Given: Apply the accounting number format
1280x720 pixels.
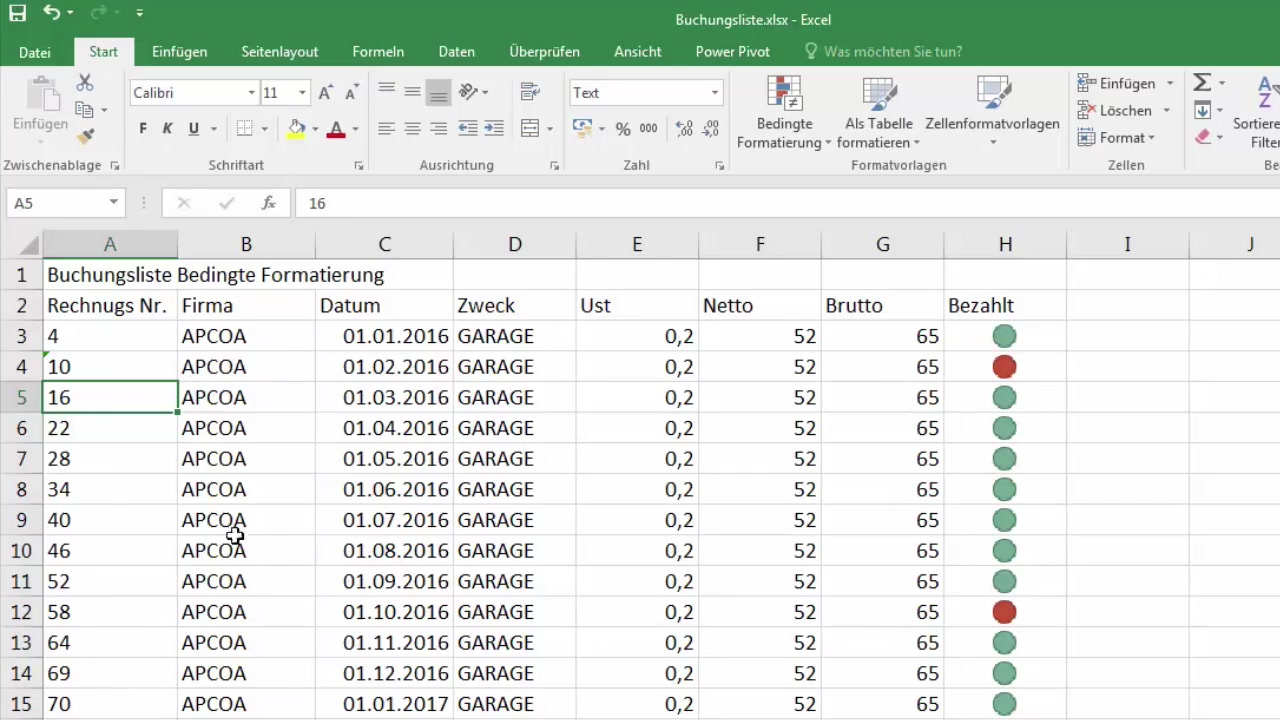Looking at the screenshot, I should point(582,128).
